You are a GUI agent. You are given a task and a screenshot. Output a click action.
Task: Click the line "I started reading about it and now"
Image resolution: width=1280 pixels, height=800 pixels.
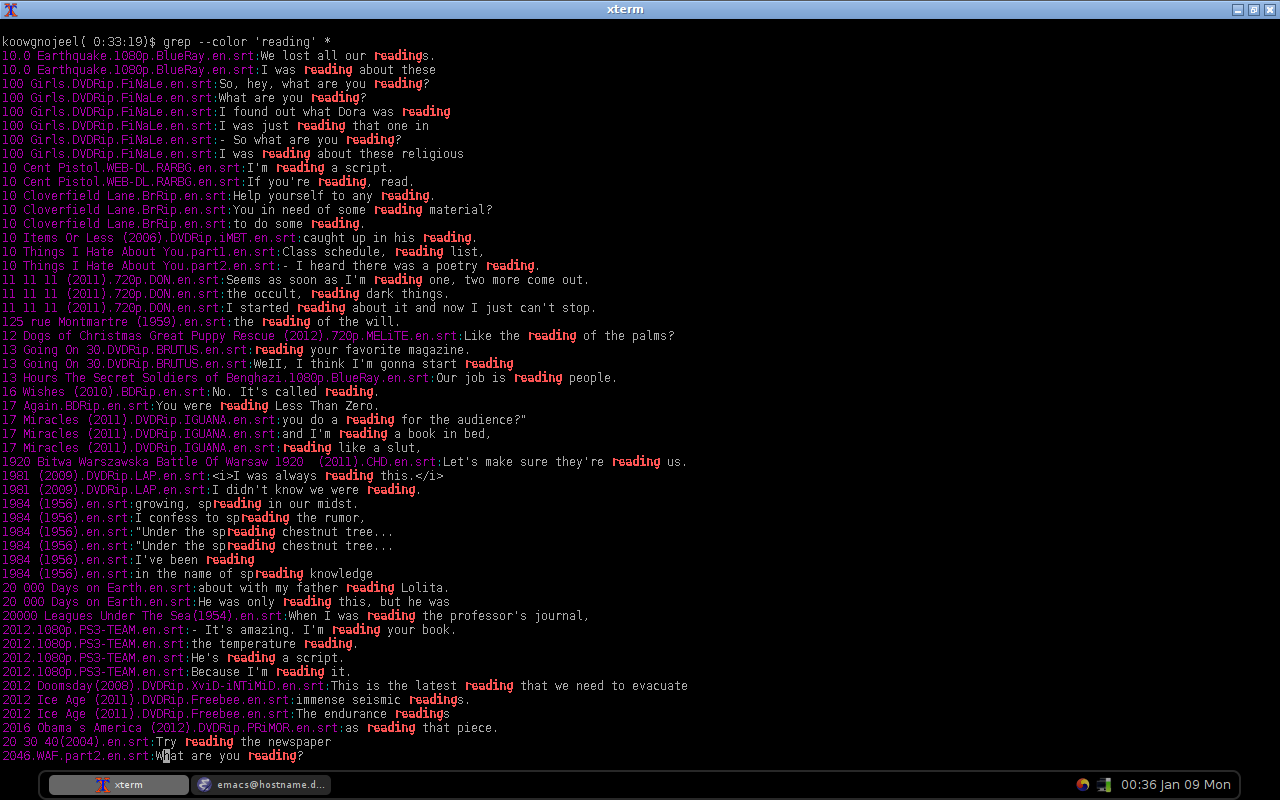[411, 308]
